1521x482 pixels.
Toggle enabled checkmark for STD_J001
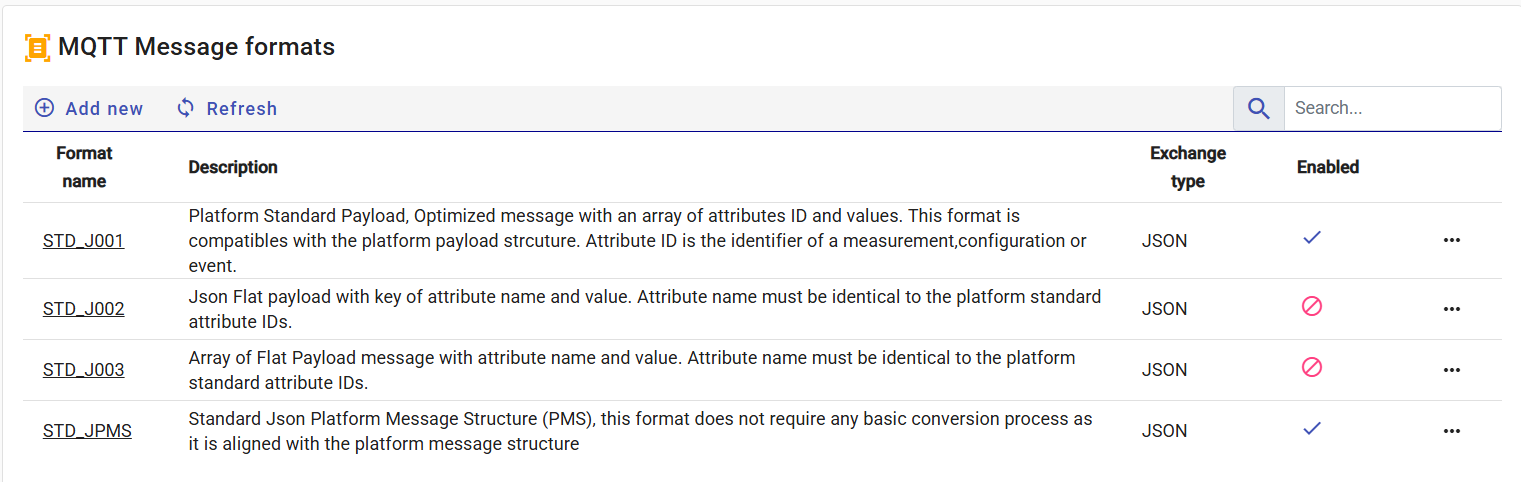[x=1312, y=238]
